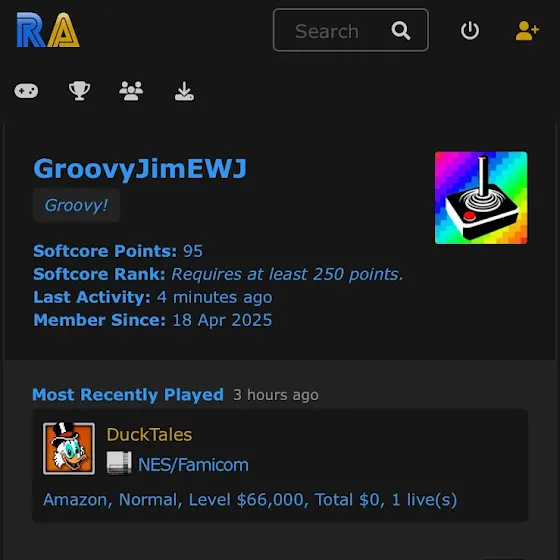Click the Requires at least 250 points text
This screenshot has height=560, width=560.
coord(288,274)
